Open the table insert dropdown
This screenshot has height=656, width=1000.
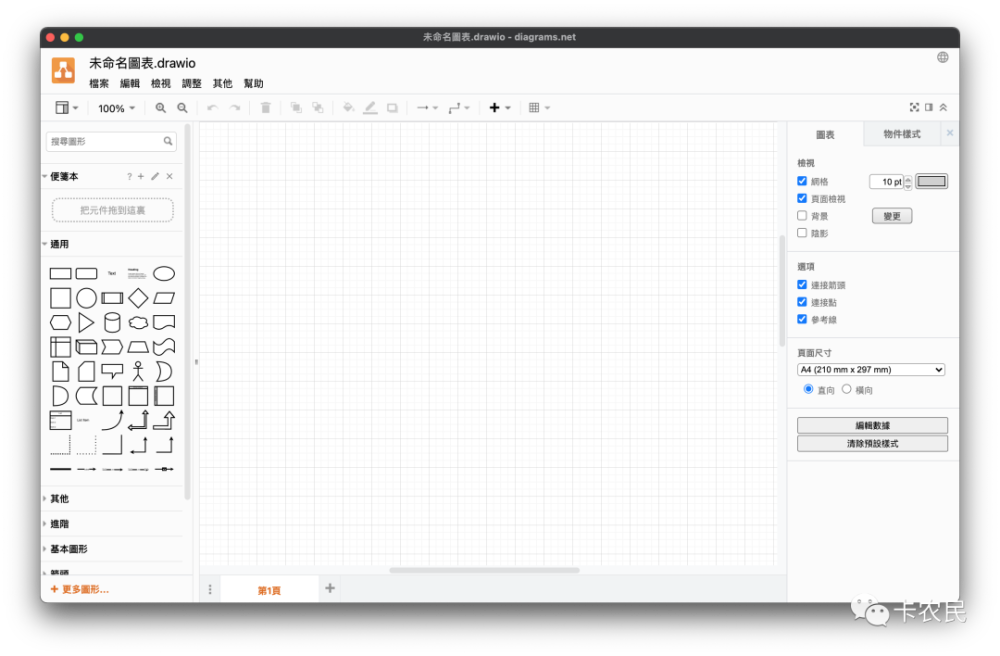pyautogui.click(x=539, y=108)
